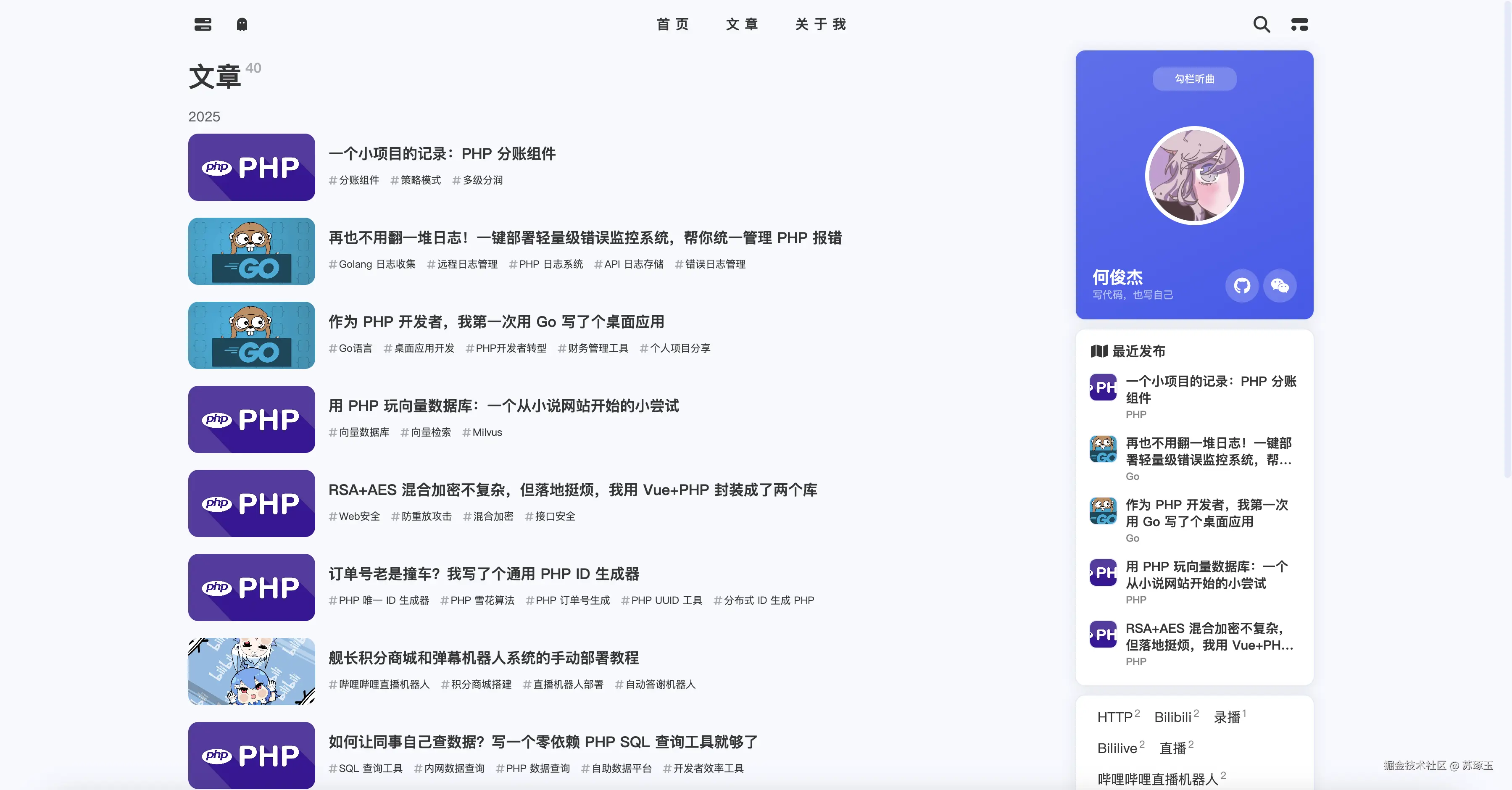Click the WeChat icon in profile card
1512x790 pixels.
click(1280, 286)
